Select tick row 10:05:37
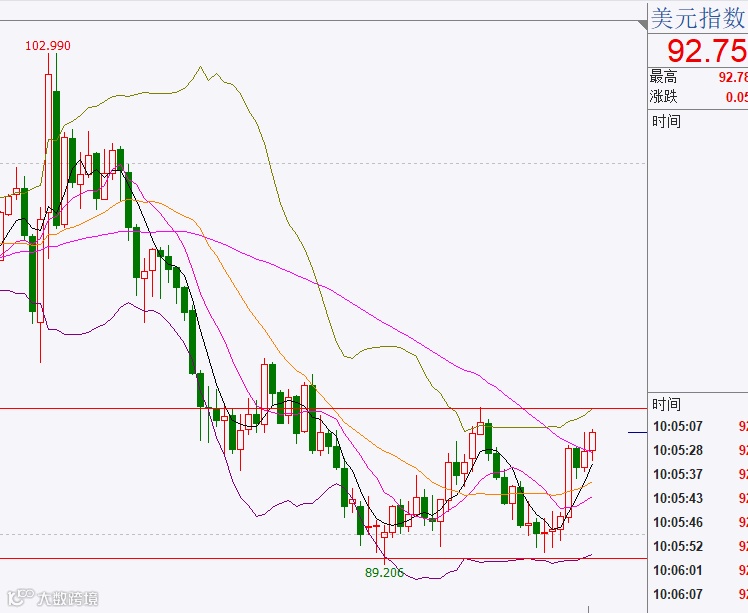748x613 pixels. click(698, 474)
